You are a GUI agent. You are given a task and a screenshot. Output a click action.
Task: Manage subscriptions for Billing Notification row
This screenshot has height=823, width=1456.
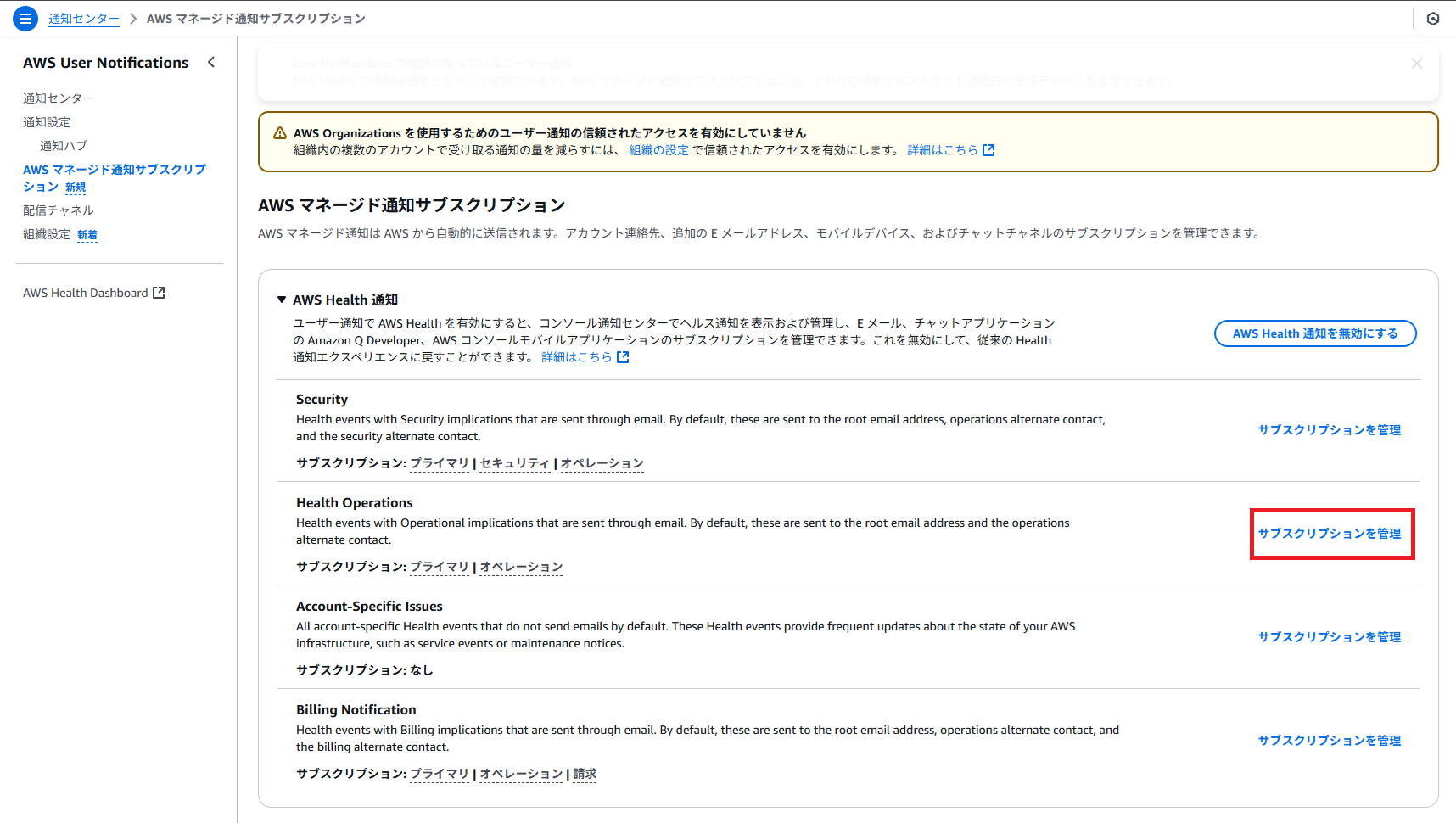click(1330, 741)
